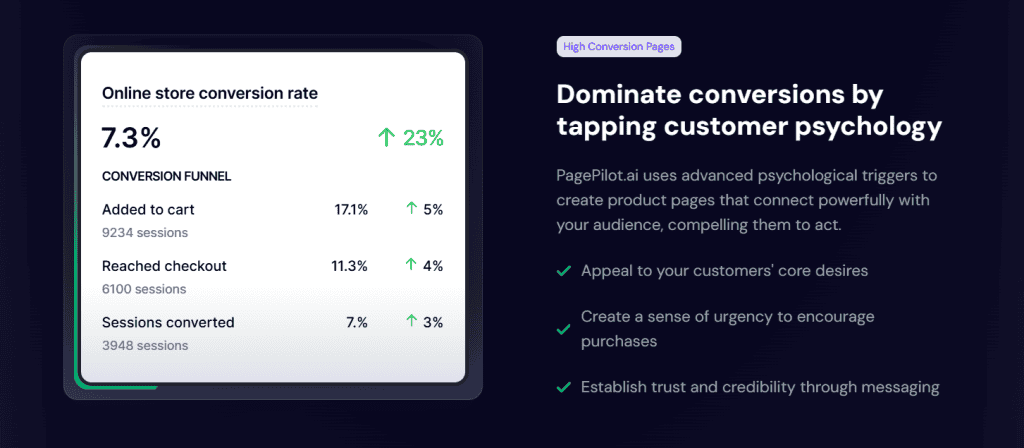Click the PagePilot.ai description paragraph
This screenshot has height=448, width=1024.
pyautogui.click(x=748, y=200)
